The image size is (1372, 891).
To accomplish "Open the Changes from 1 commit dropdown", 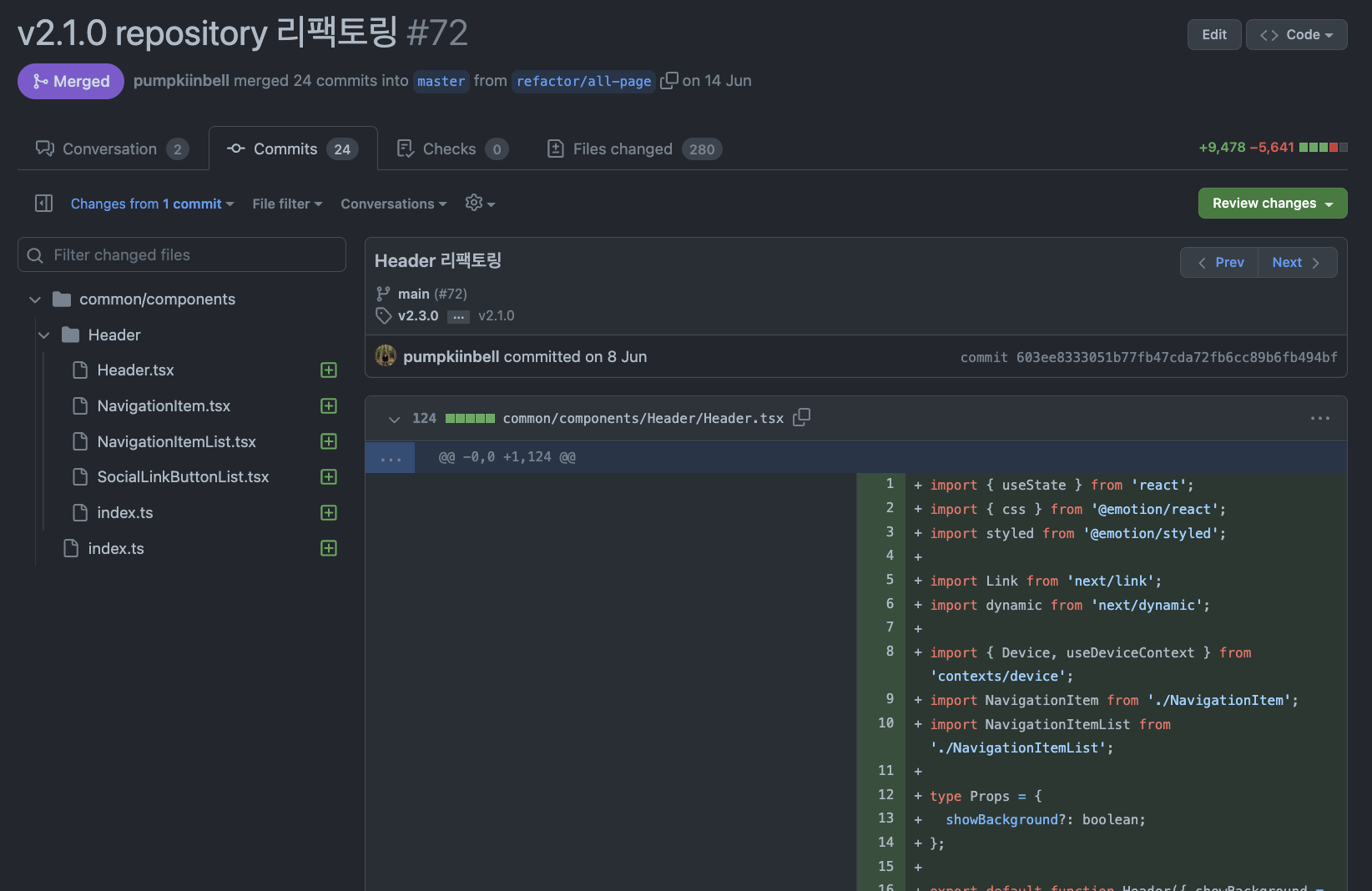I will (x=152, y=204).
